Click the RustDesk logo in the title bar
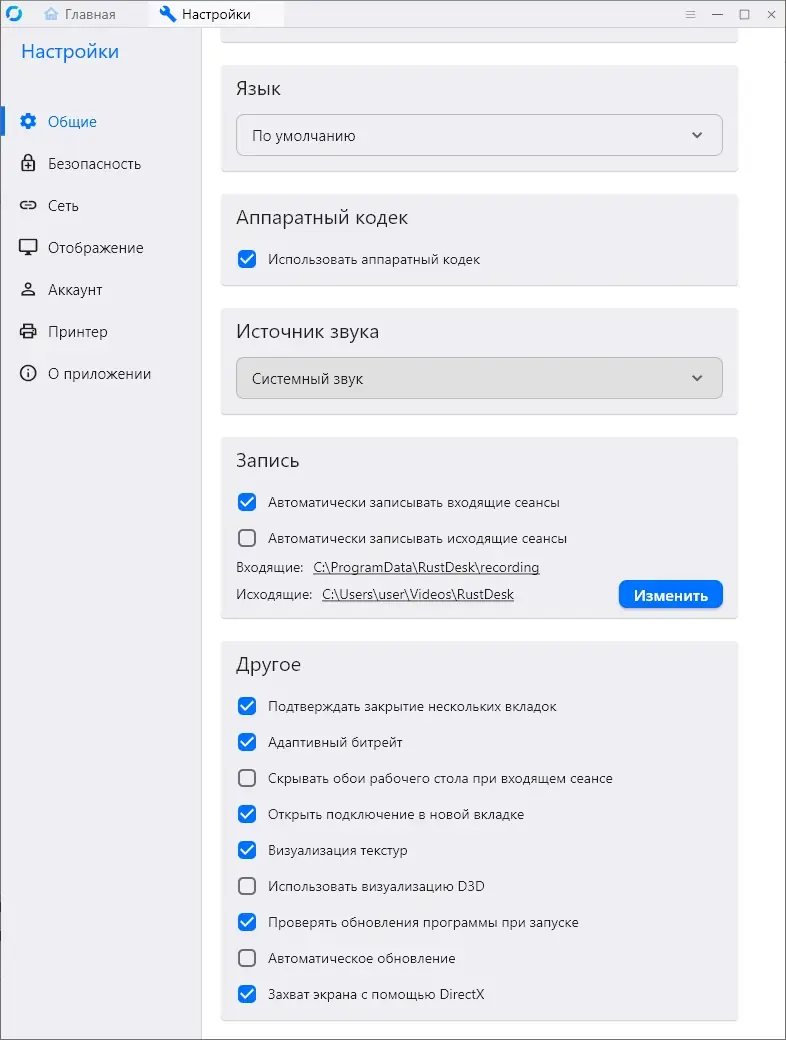 click(14, 14)
